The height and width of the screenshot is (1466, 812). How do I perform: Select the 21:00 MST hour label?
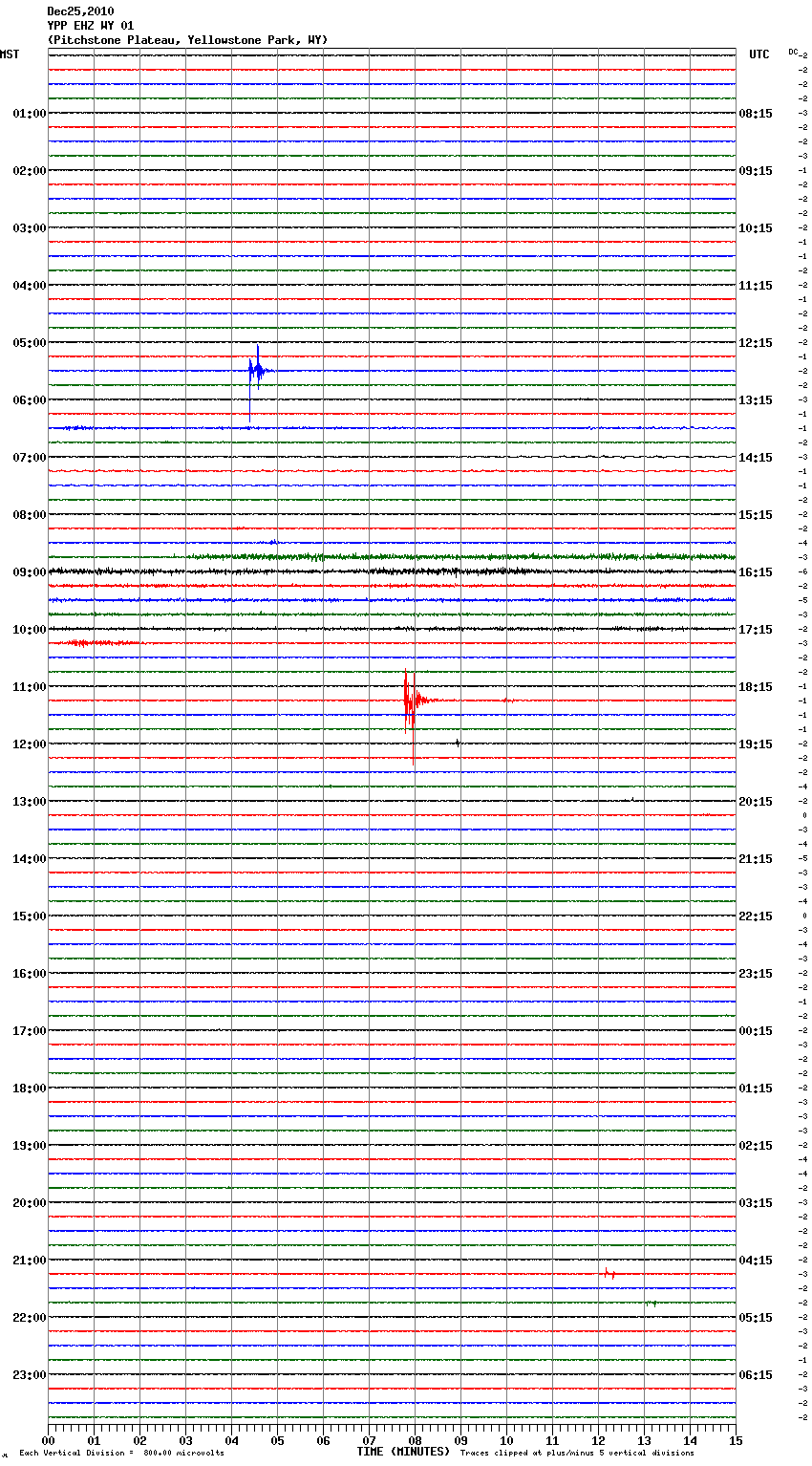pos(30,1261)
